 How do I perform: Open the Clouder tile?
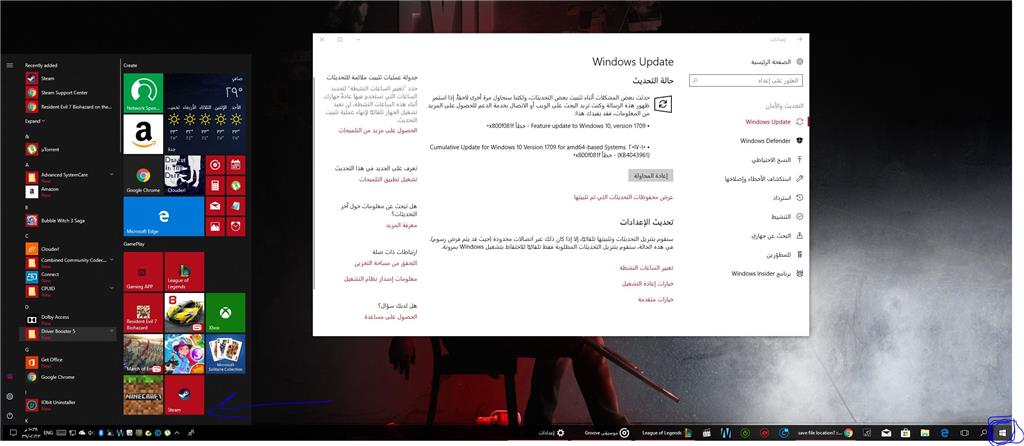(x=184, y=175)
